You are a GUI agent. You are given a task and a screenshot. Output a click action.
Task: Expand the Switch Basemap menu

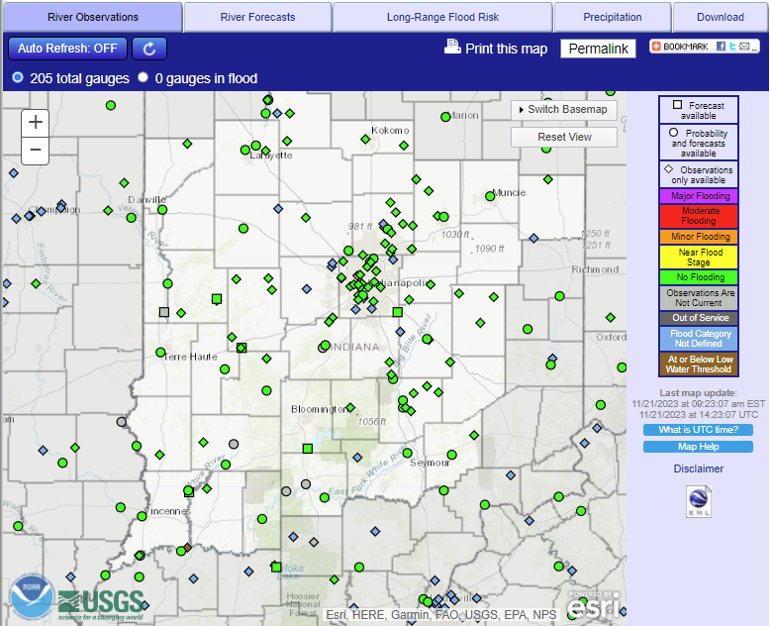tap(564, 109)
